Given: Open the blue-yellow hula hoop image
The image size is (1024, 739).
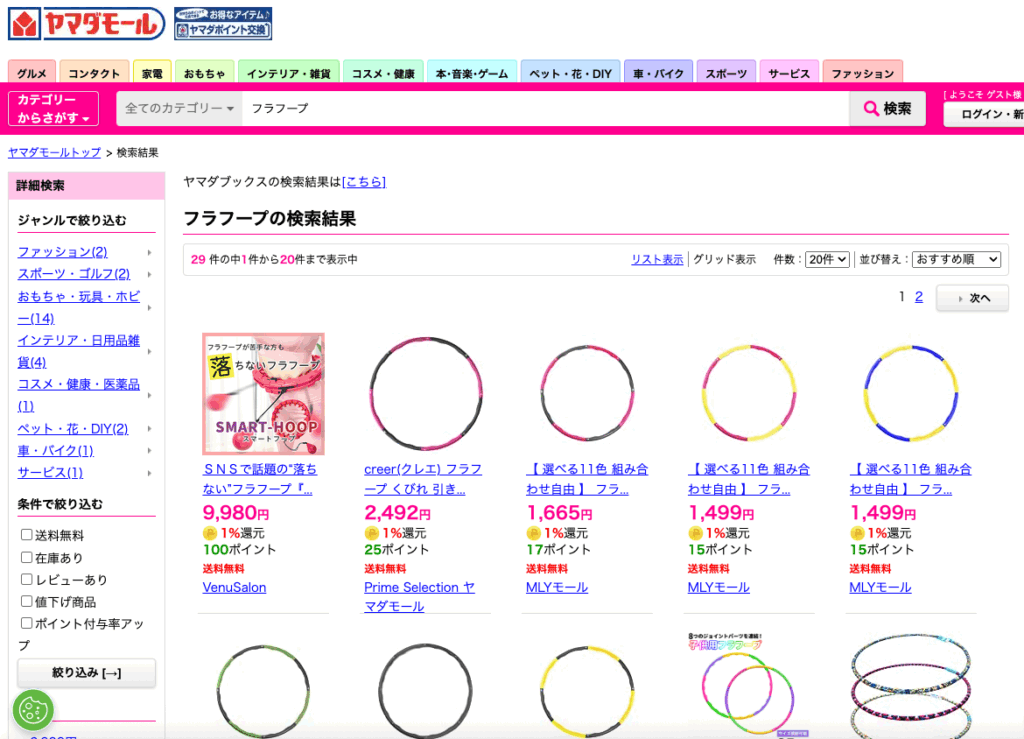Looking at the screenshot, I should (x=911, y=393).
